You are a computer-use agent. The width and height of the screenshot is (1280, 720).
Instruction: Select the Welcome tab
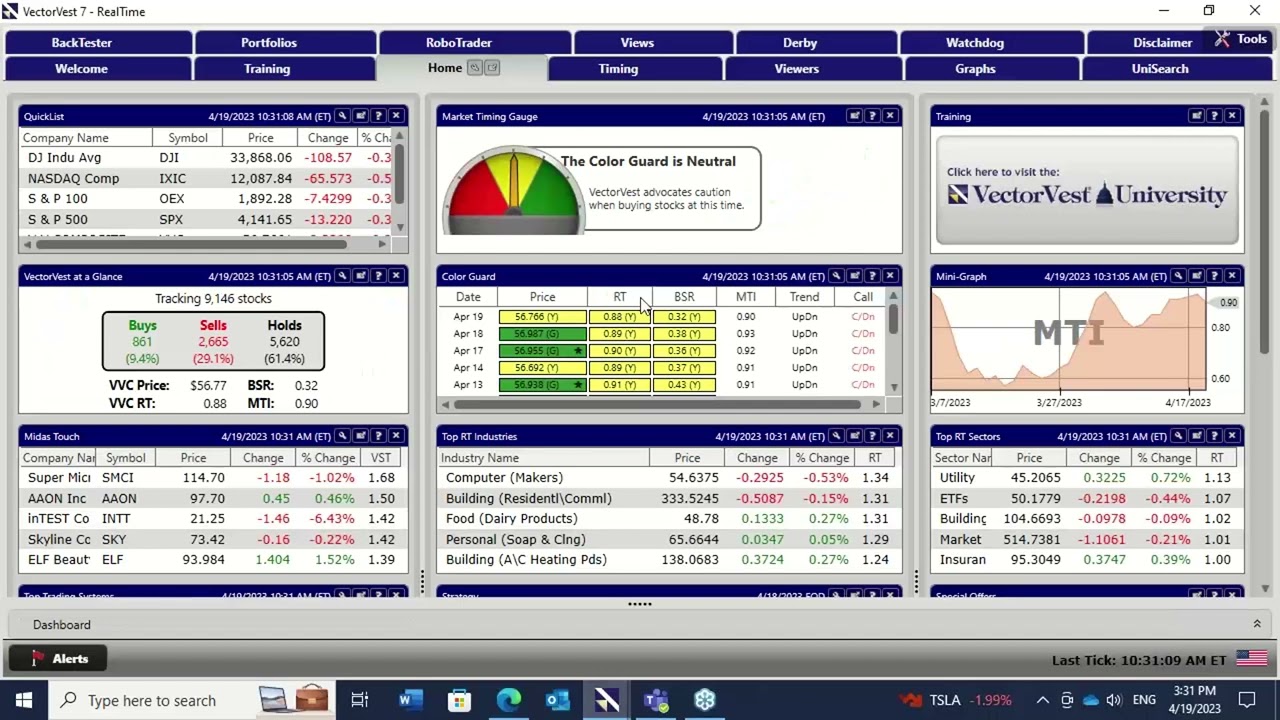pos(98,69)
